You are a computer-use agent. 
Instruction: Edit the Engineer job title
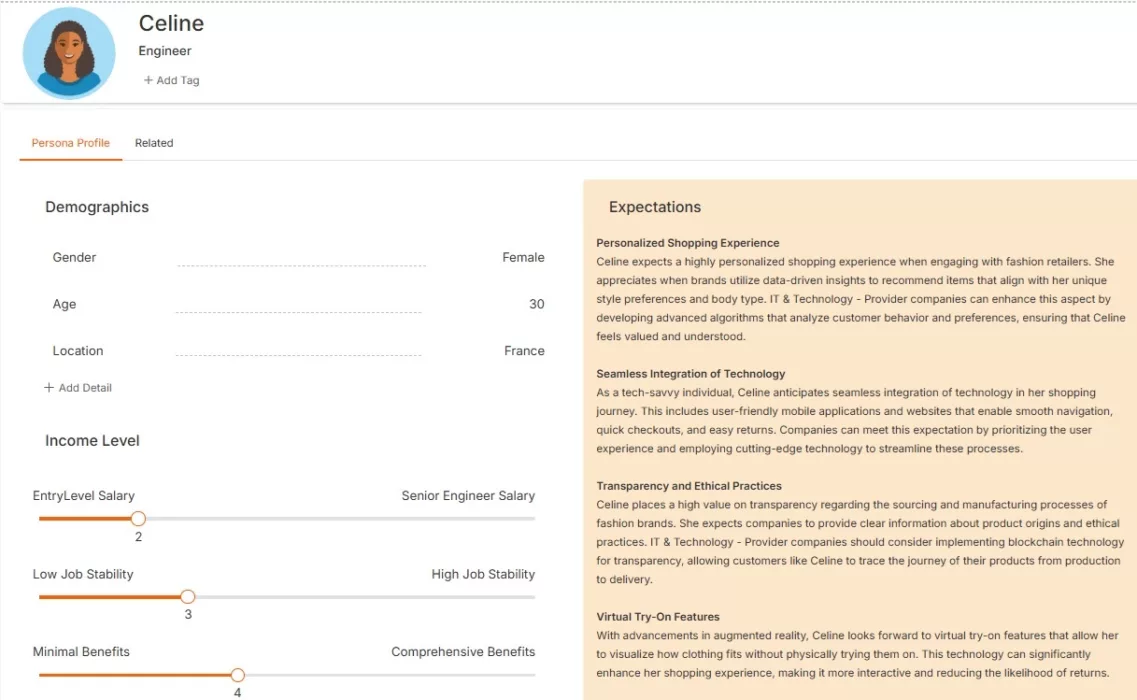tap(165, 51)
